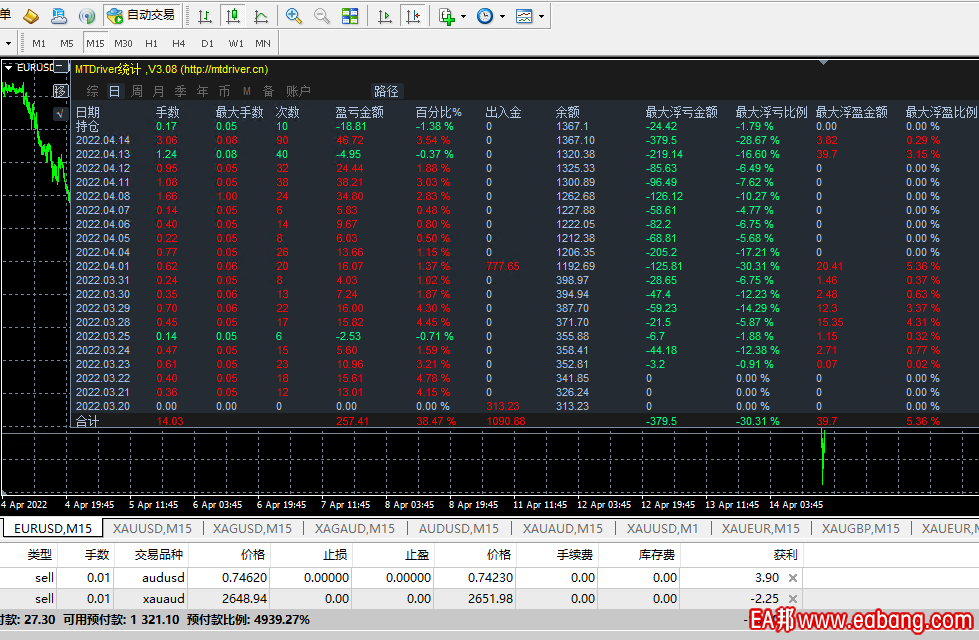
Task: Toggle the √ checkbox beside 日期 header
Action: (59, 113)
